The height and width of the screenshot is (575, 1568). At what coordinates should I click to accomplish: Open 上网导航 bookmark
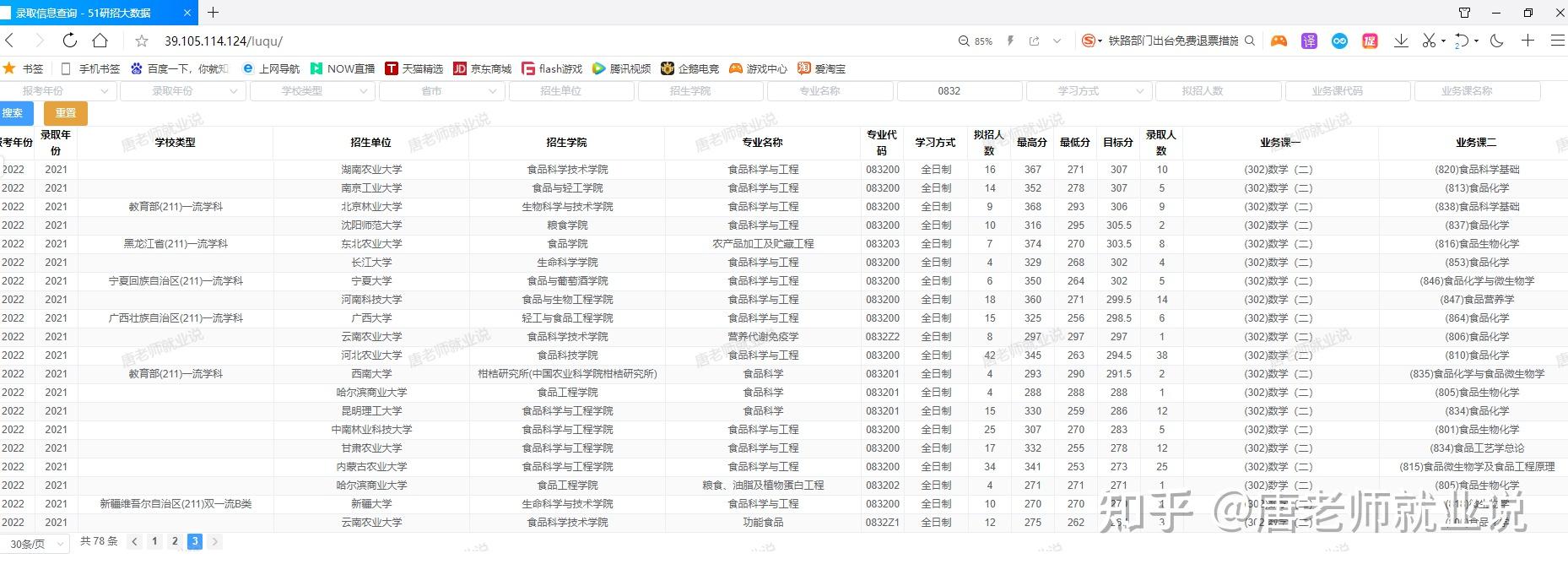coord(271,68)
